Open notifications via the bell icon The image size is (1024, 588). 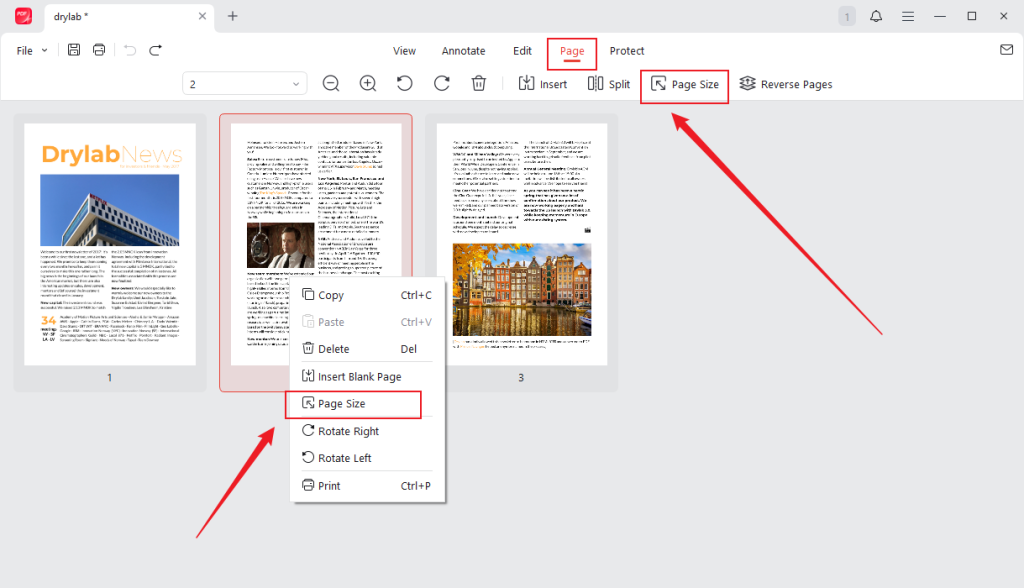(876, 16)
